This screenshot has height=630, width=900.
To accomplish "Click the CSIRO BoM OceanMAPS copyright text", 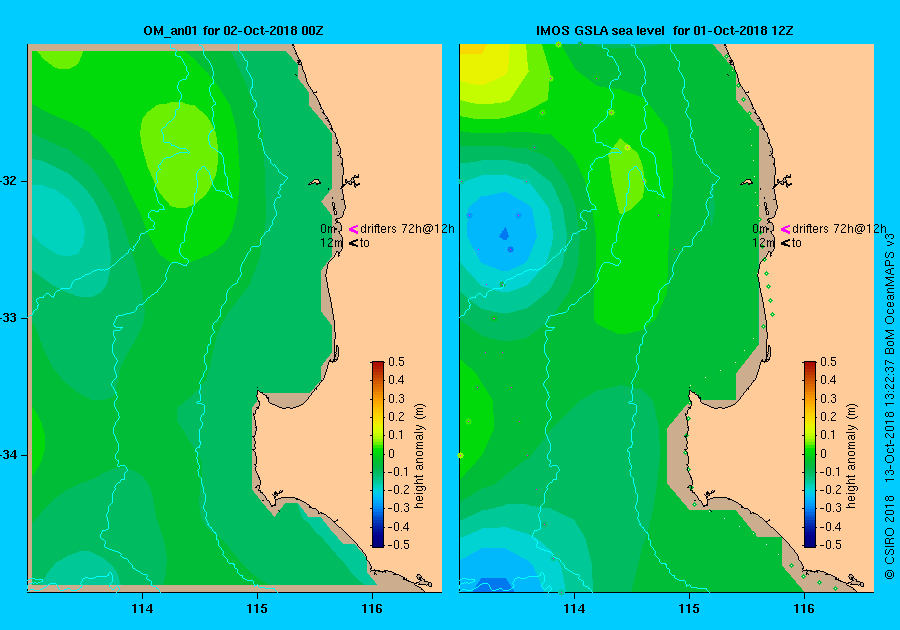I will point(890,405).
